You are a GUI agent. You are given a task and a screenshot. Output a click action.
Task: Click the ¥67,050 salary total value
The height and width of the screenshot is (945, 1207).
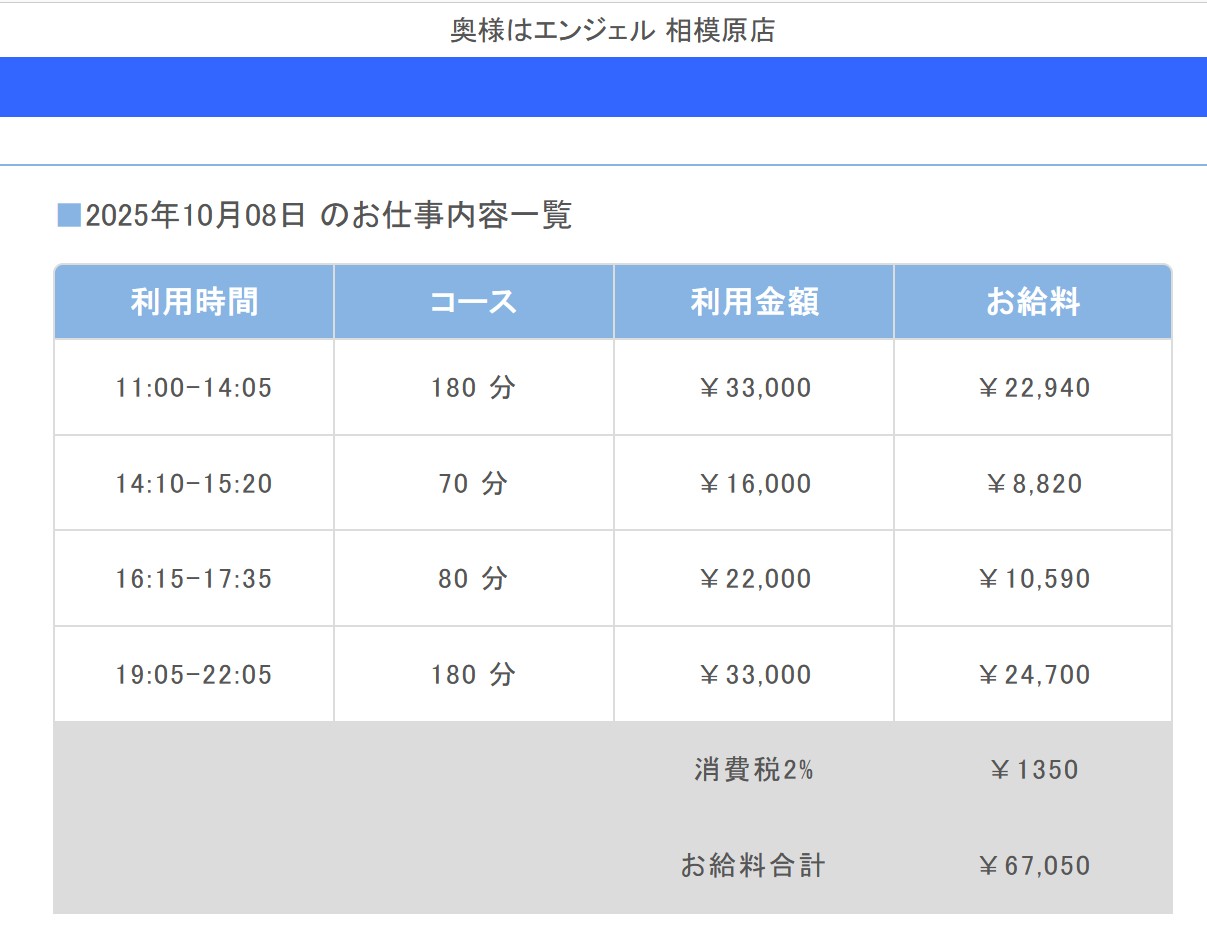pyautogui.click(x=1033, y=866)
